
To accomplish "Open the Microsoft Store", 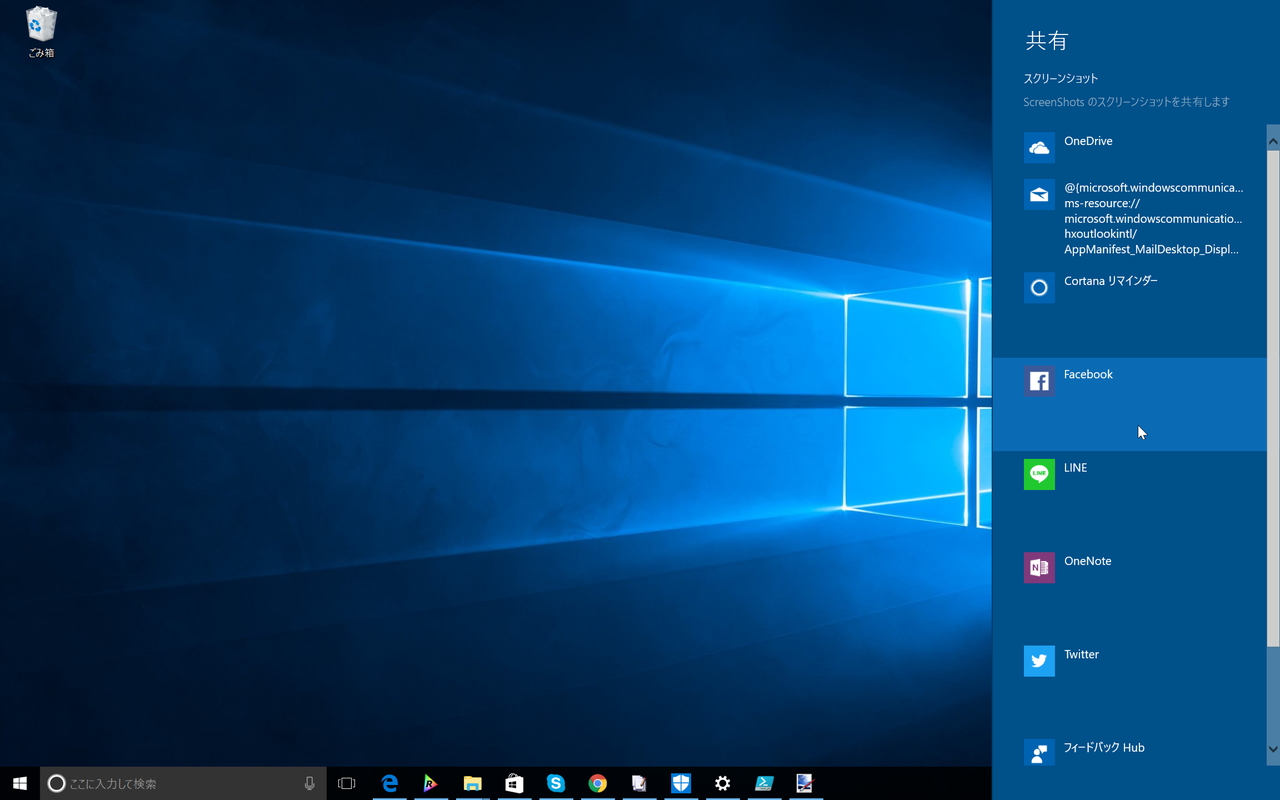I will click(514, 783).
